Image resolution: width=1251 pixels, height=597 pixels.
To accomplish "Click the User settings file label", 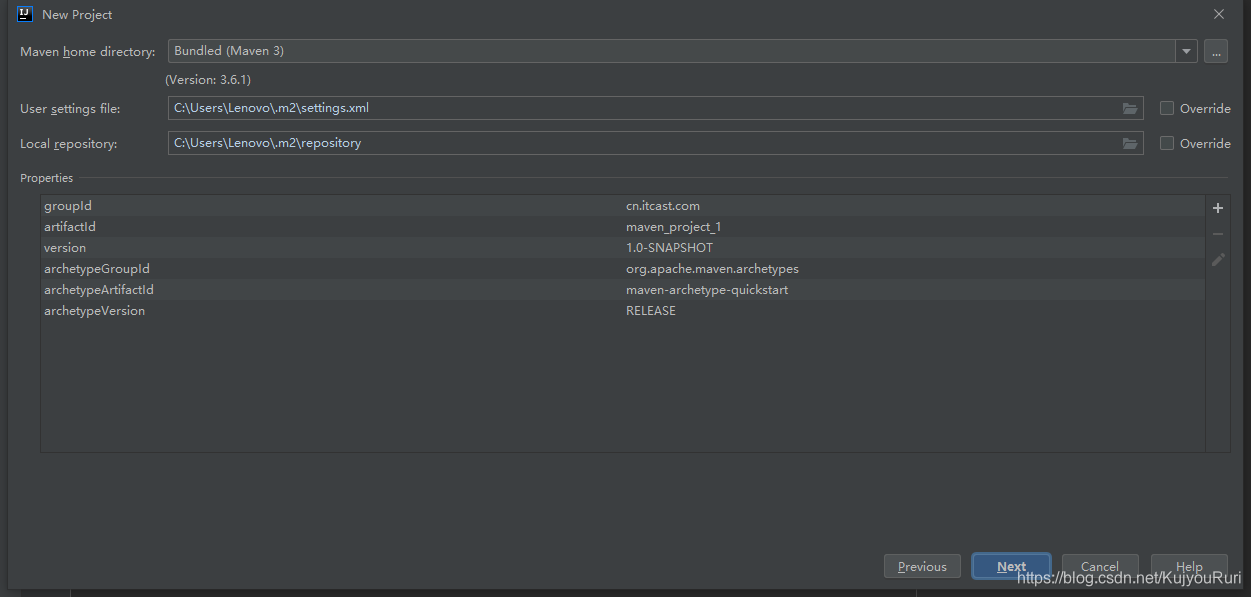I will (70, 108).
